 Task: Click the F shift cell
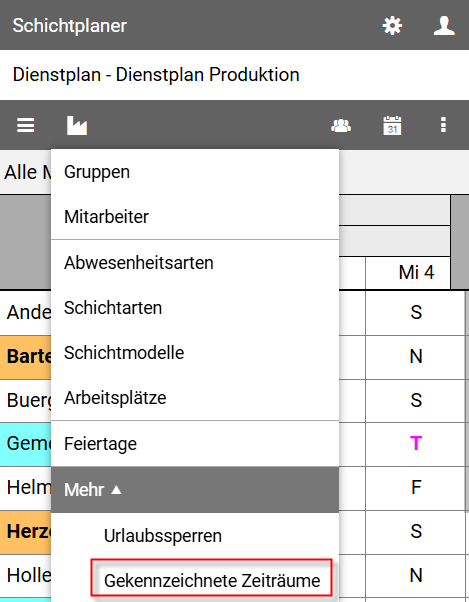(416, 488)
